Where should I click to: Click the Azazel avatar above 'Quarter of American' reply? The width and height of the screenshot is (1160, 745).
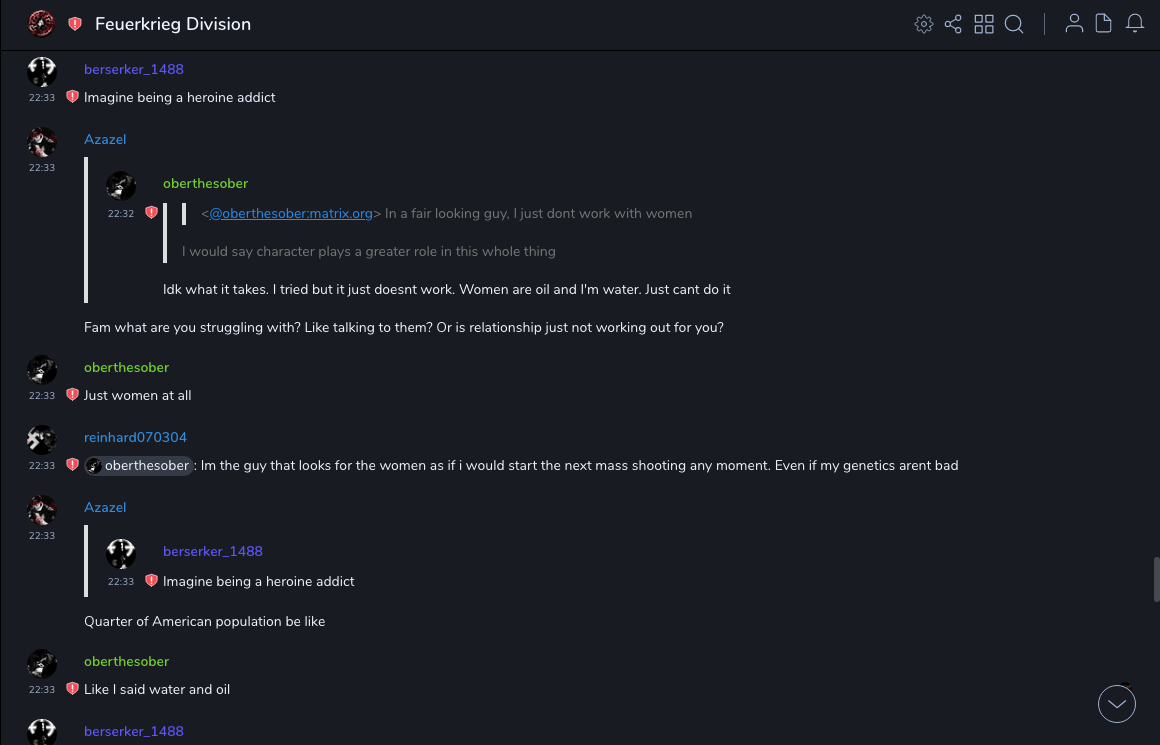tap(42, 510)
